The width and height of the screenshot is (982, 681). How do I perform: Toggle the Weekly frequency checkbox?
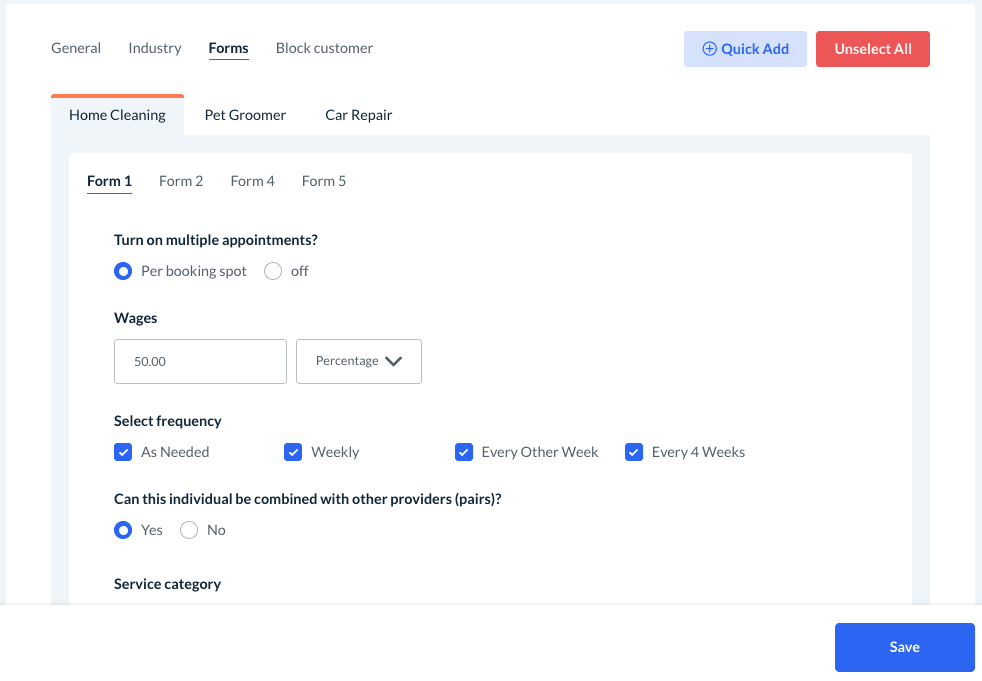pyautogui.click(x=293, y=452)
